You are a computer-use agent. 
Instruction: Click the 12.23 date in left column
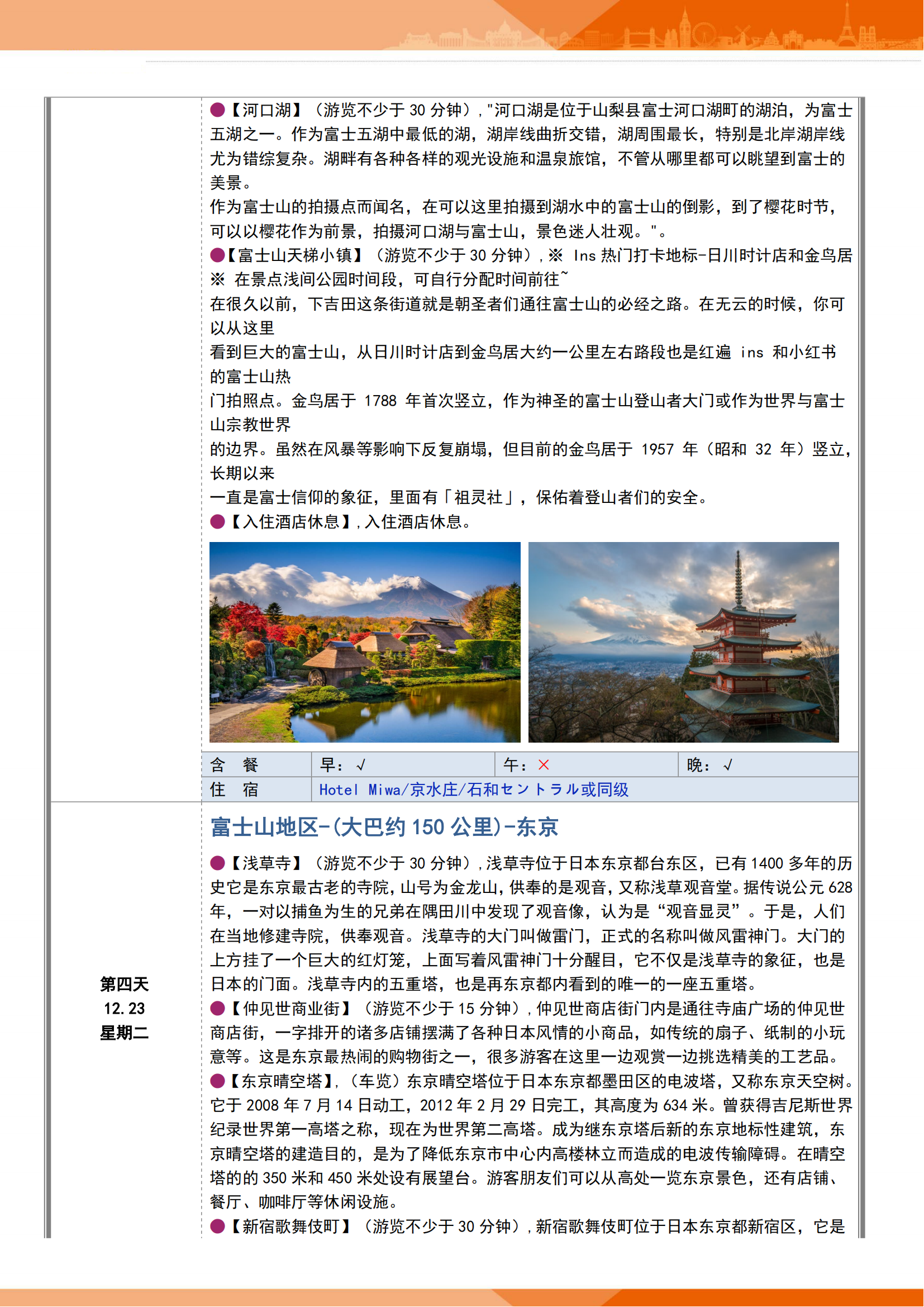(125, 1008)
